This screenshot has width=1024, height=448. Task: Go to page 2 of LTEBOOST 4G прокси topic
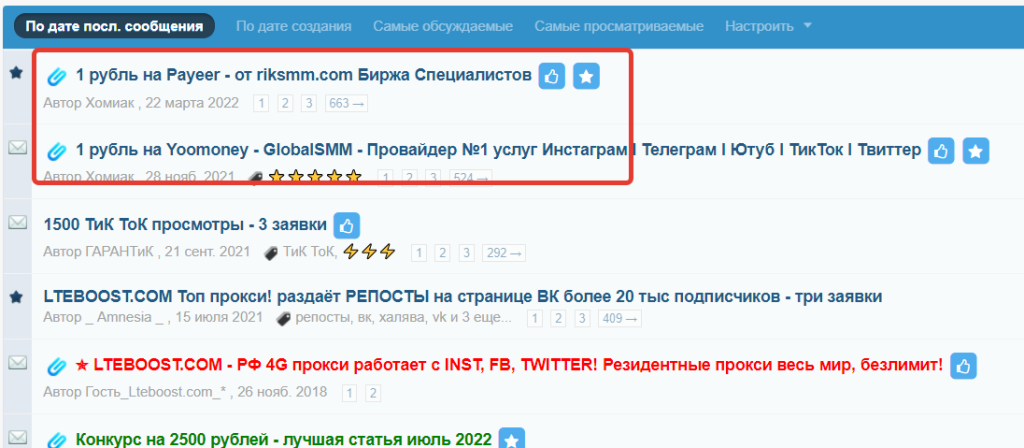point(373,393)
